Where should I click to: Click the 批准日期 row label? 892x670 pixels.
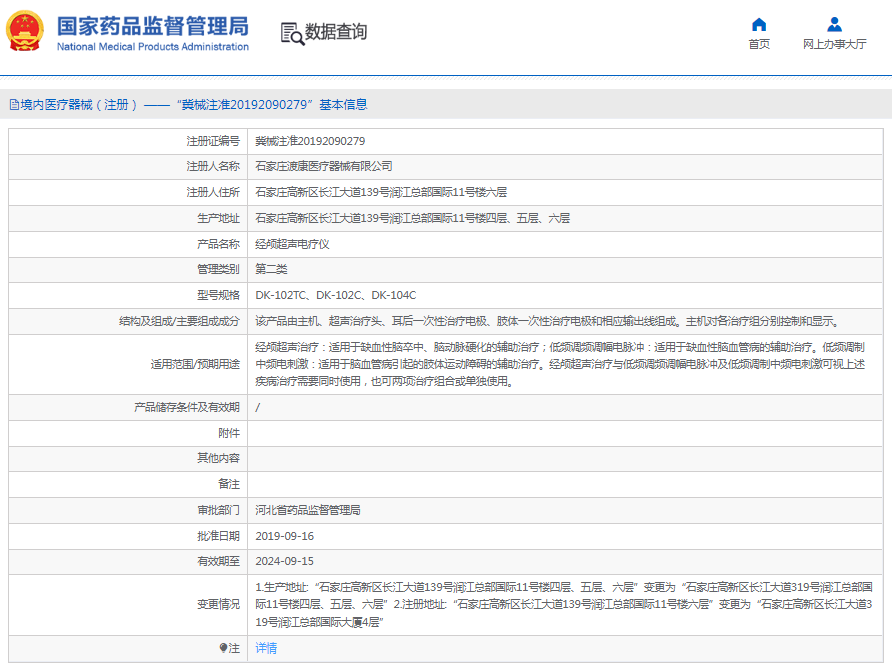[218, 536]
